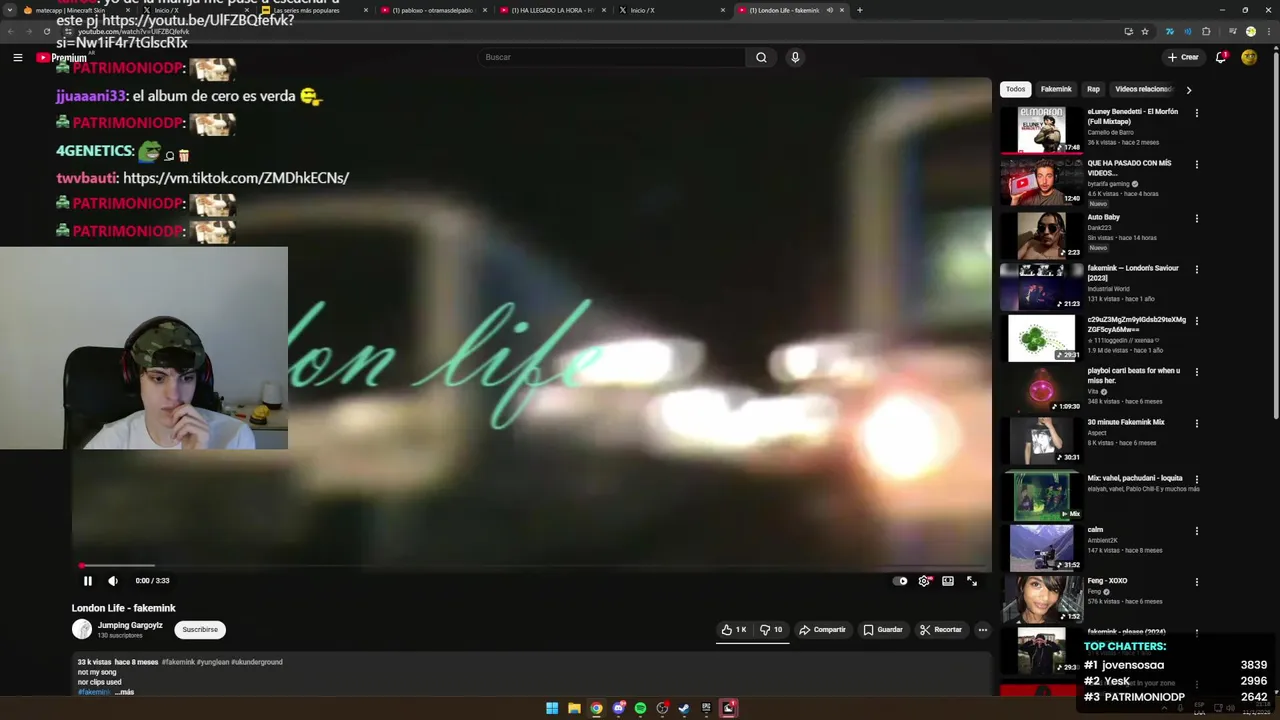
Task: Switch to the HA LLEGADO LA HORA tab
Action: 554,10
